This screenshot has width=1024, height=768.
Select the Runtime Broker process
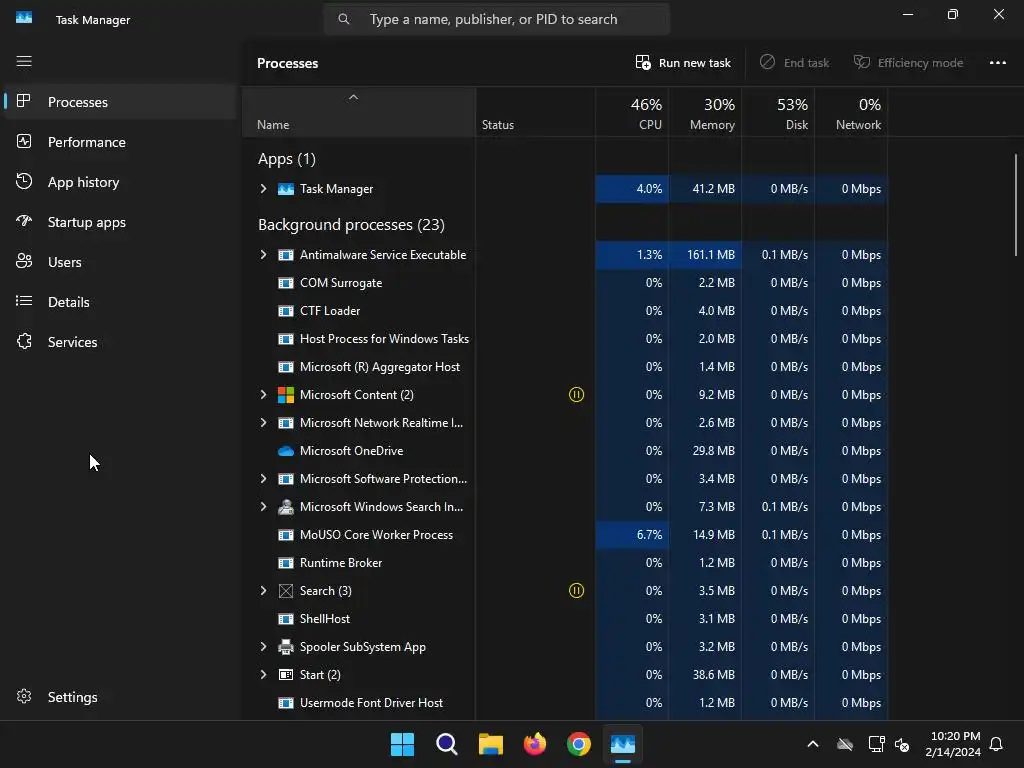(565, 563)
